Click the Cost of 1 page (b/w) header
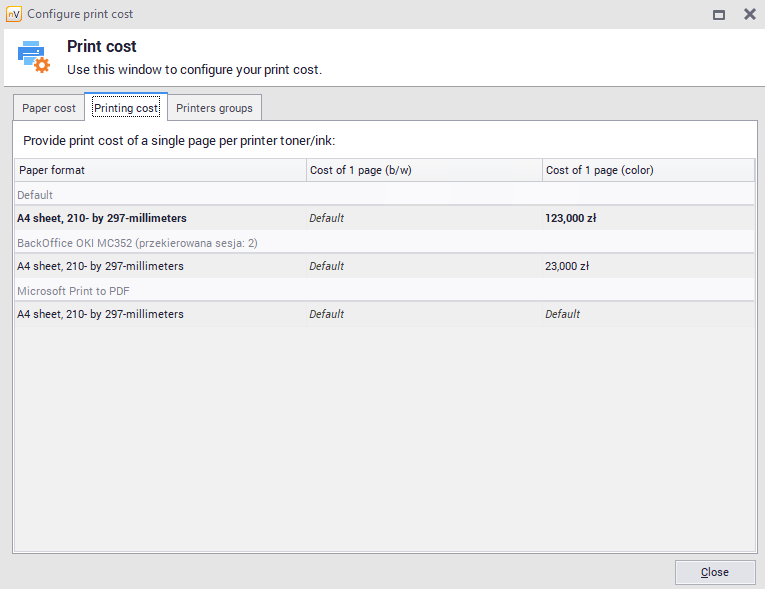This screenshot has width=765, height=589. click(423, 170)
